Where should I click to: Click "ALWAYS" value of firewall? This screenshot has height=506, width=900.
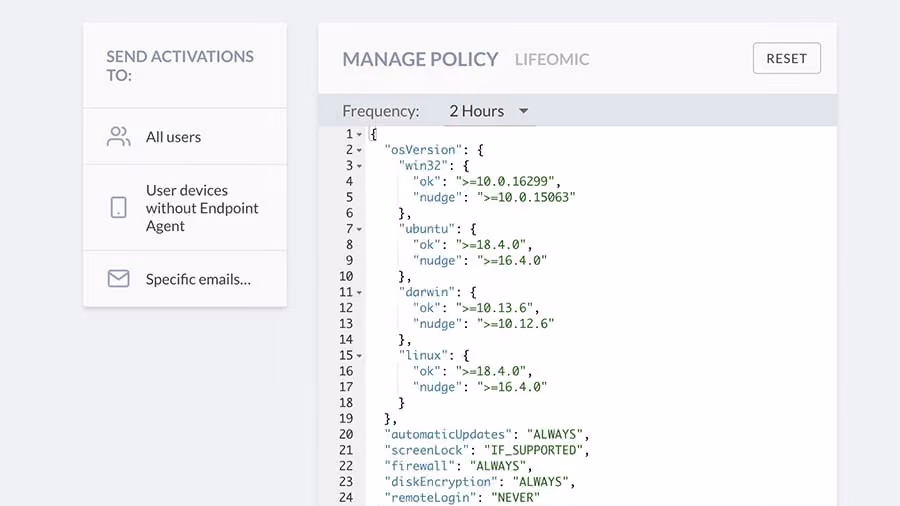pyautogui.click(x=498, y=466)
